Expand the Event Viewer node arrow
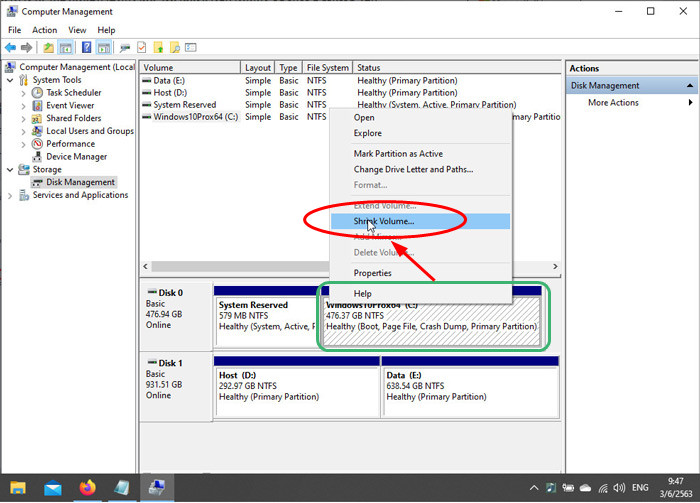This screenshot has height=503, width=700. pyautogui.click(x=23, y=106)
